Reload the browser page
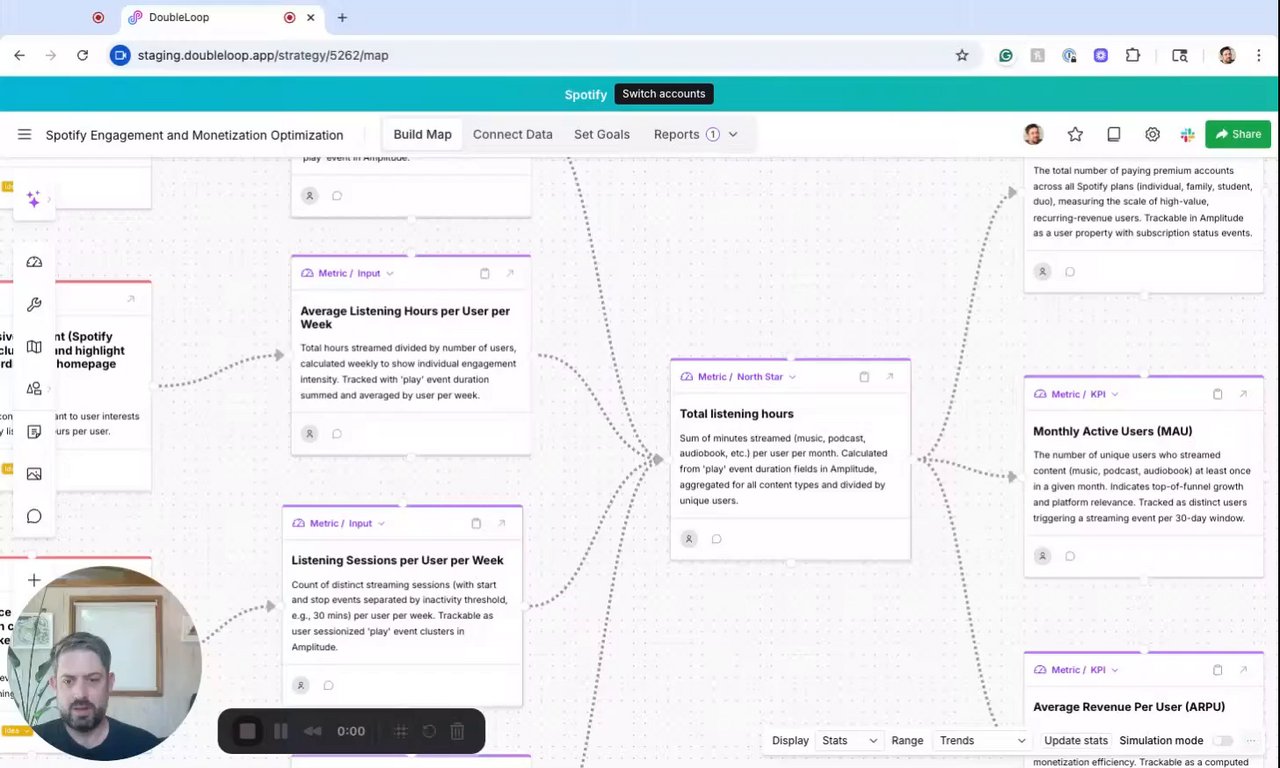This screenshot has height=768, width=1280. 82,55
